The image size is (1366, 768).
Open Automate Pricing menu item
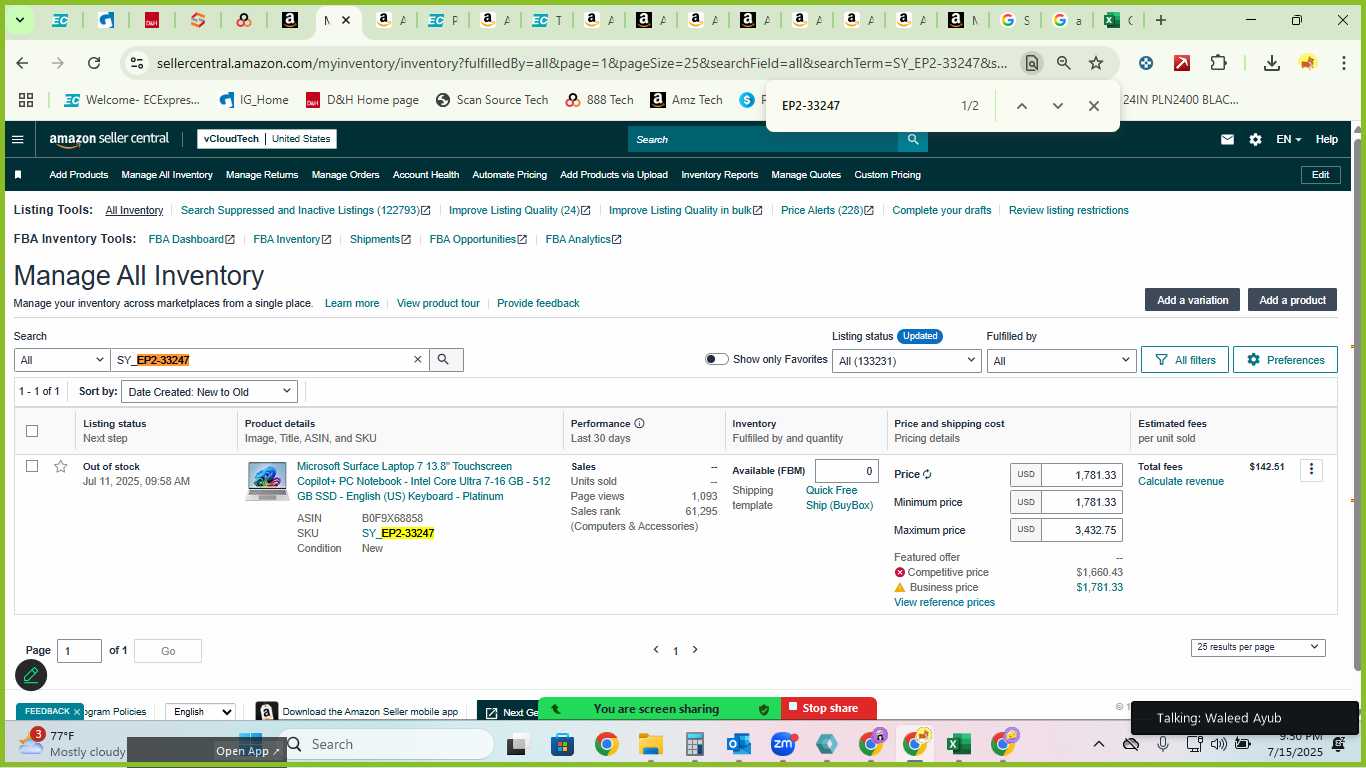click(509, 175)
